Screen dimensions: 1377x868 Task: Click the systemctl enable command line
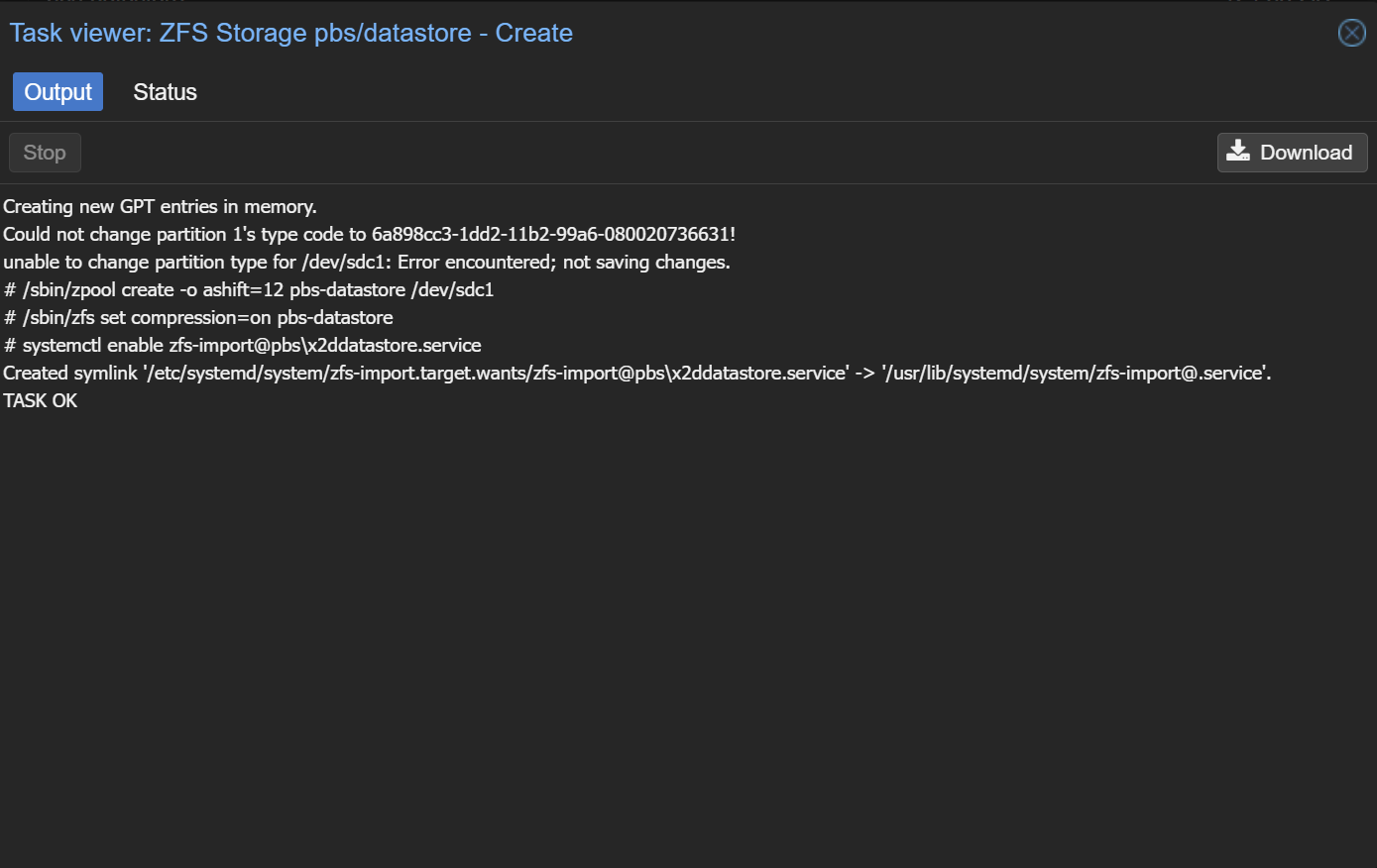[242, 346]
